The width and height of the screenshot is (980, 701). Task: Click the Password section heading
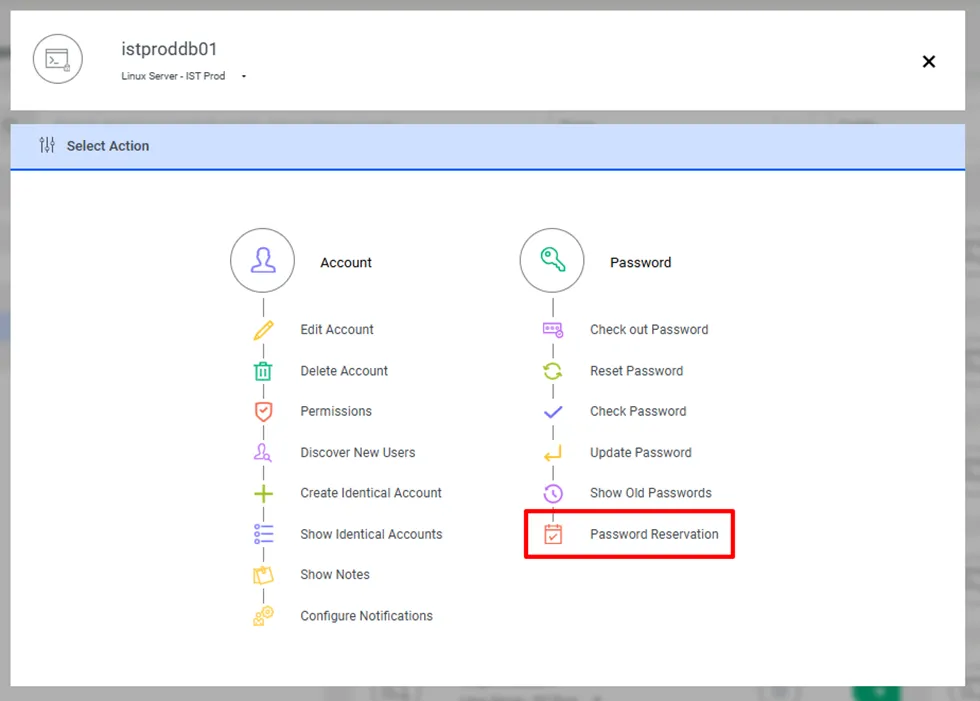(641, 262)
